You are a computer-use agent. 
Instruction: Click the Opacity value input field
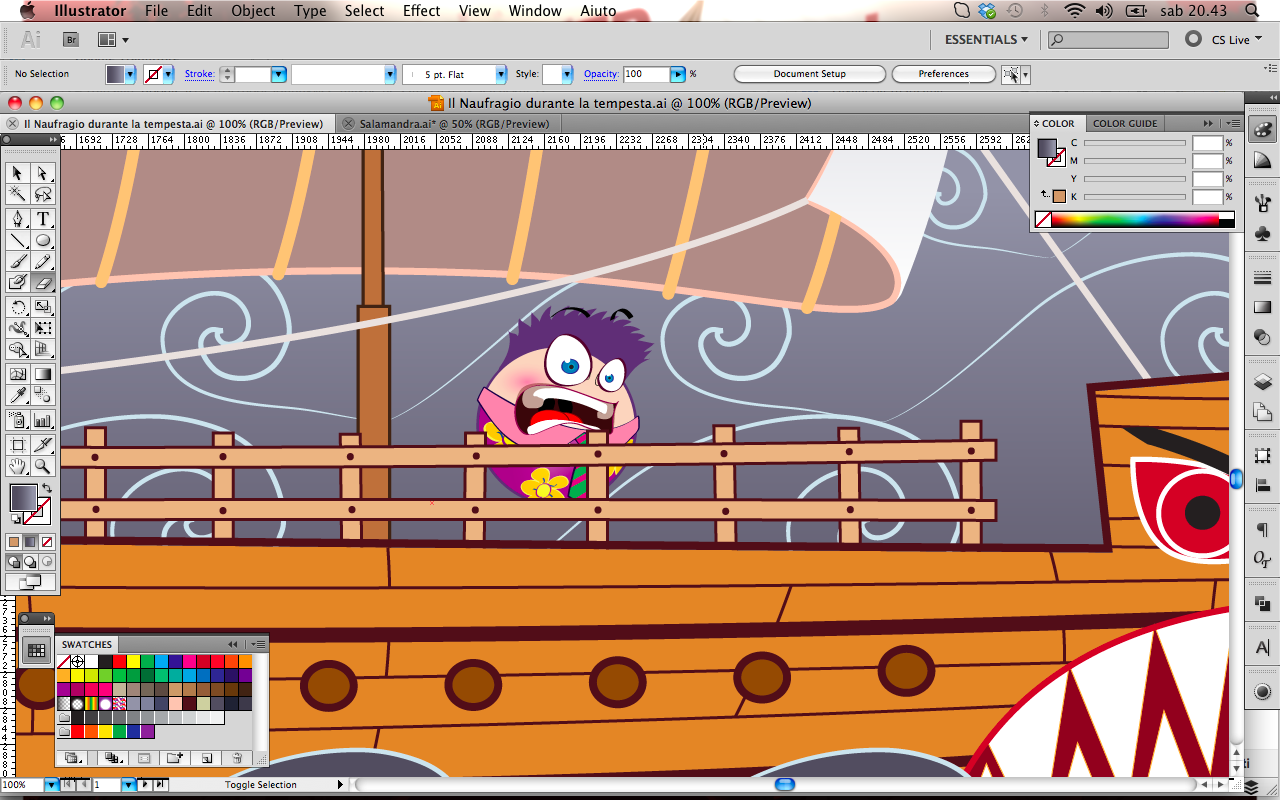tap(646, 74)
